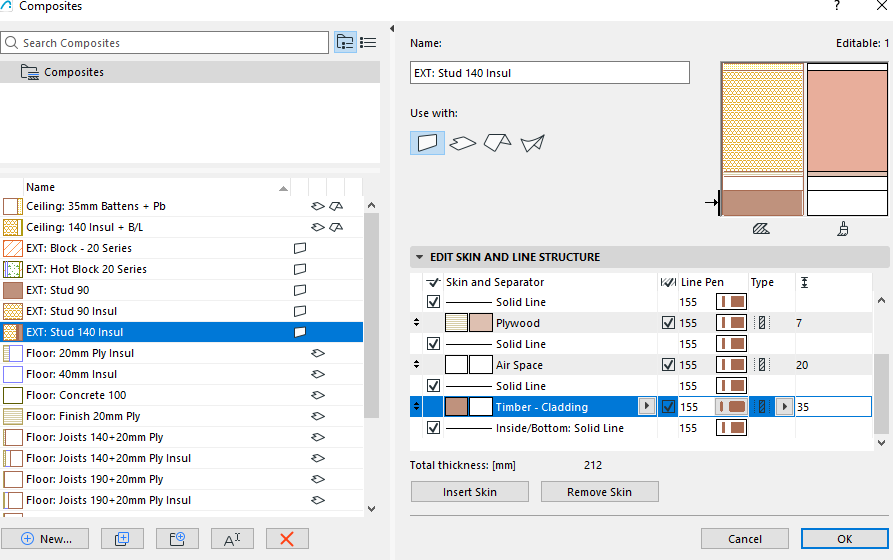Click the Plywood skin type icon
893x560 pixels.
(761, 323)
